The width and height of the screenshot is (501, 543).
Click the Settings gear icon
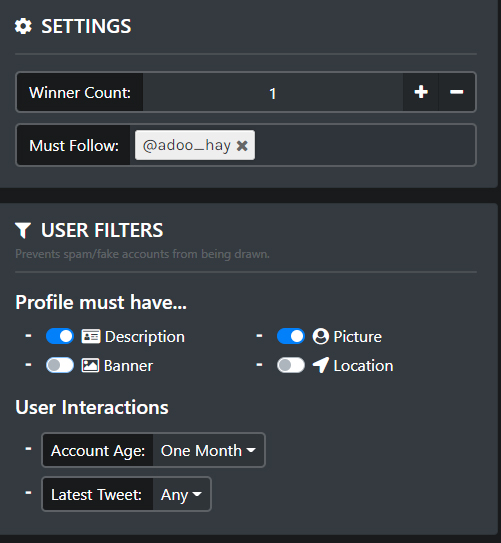[x=23, y=26]
